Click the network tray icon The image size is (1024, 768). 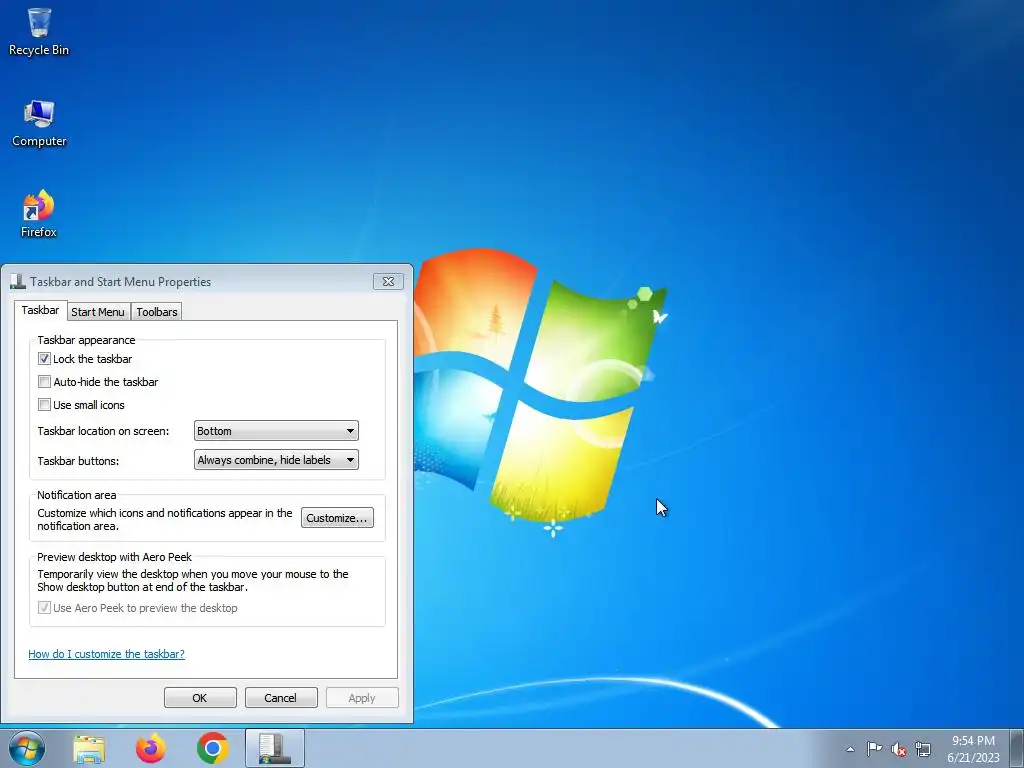[x=923, y=749]
